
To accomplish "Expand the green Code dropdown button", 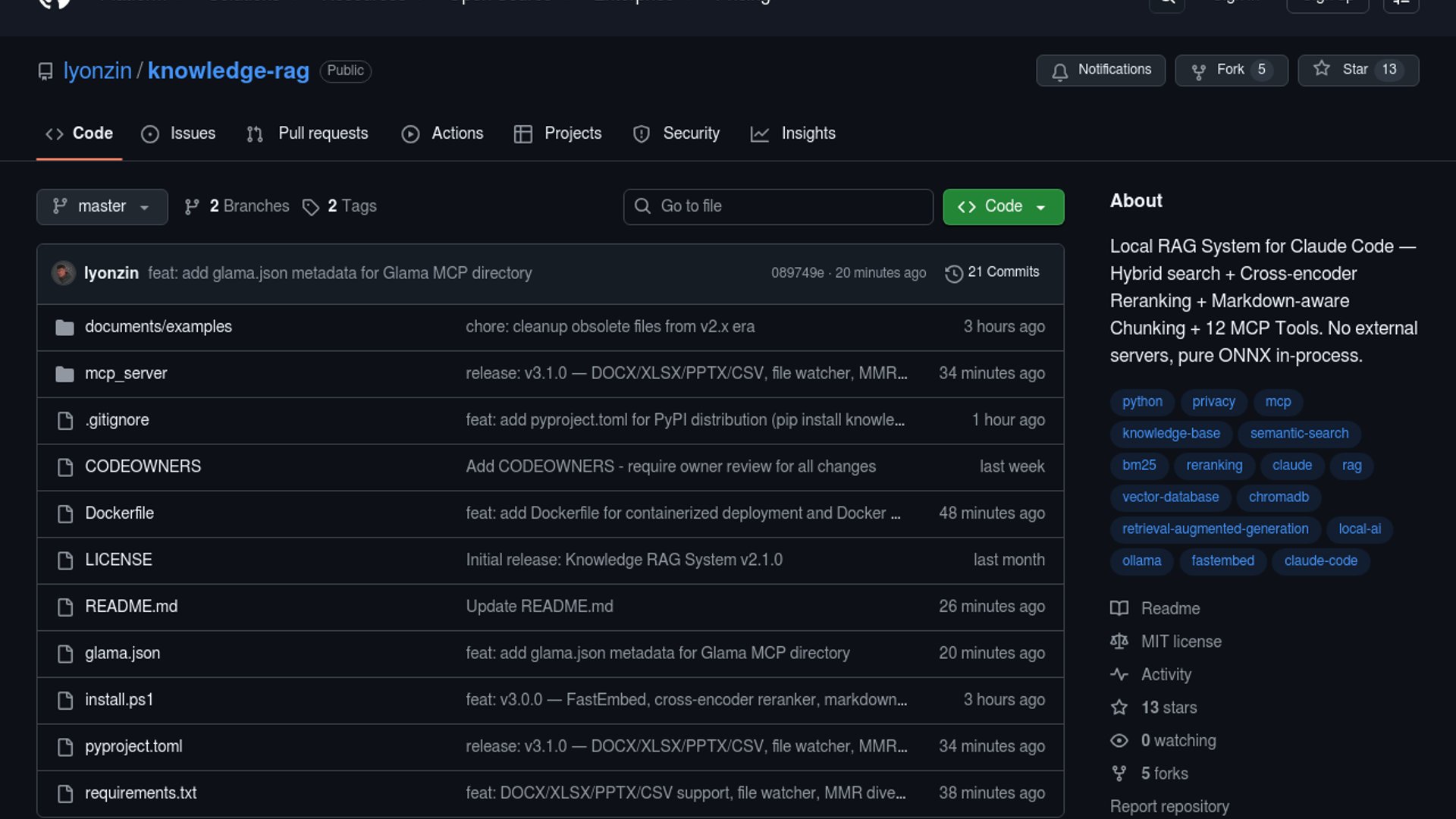I will (x=1003, y=206).
